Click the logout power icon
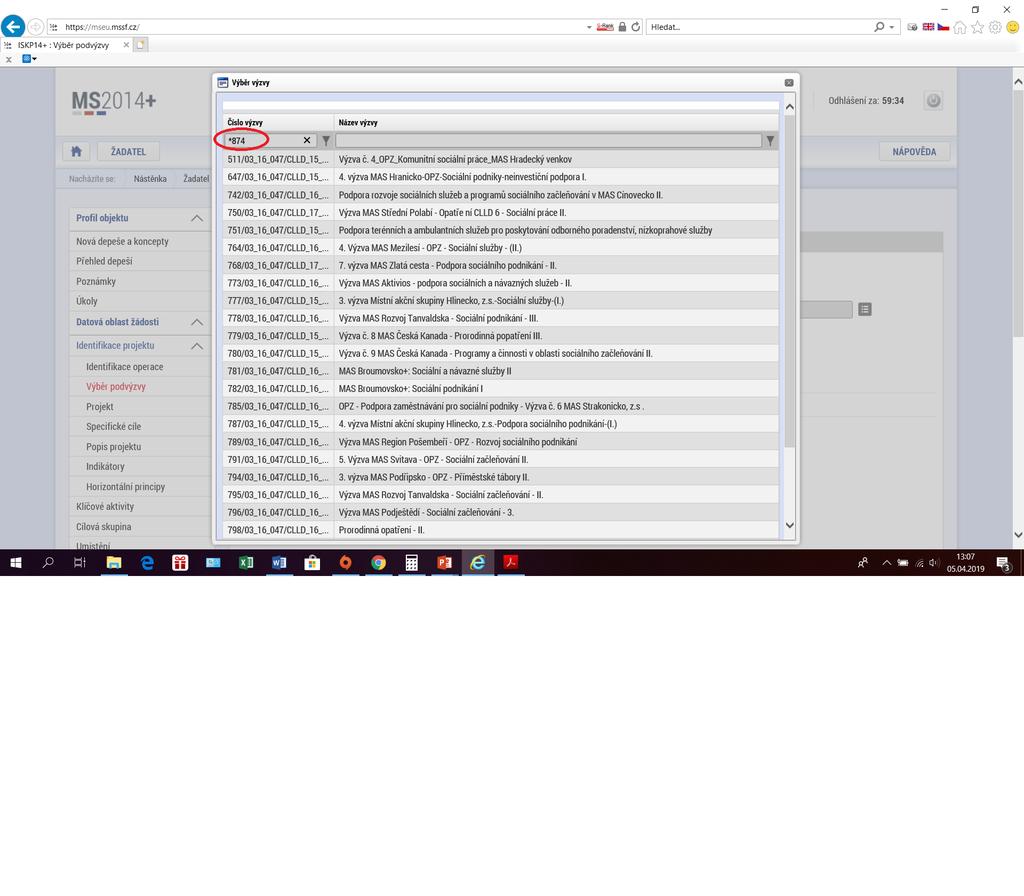This screenshot has height=896, width=1024. [x=933, y=101]
